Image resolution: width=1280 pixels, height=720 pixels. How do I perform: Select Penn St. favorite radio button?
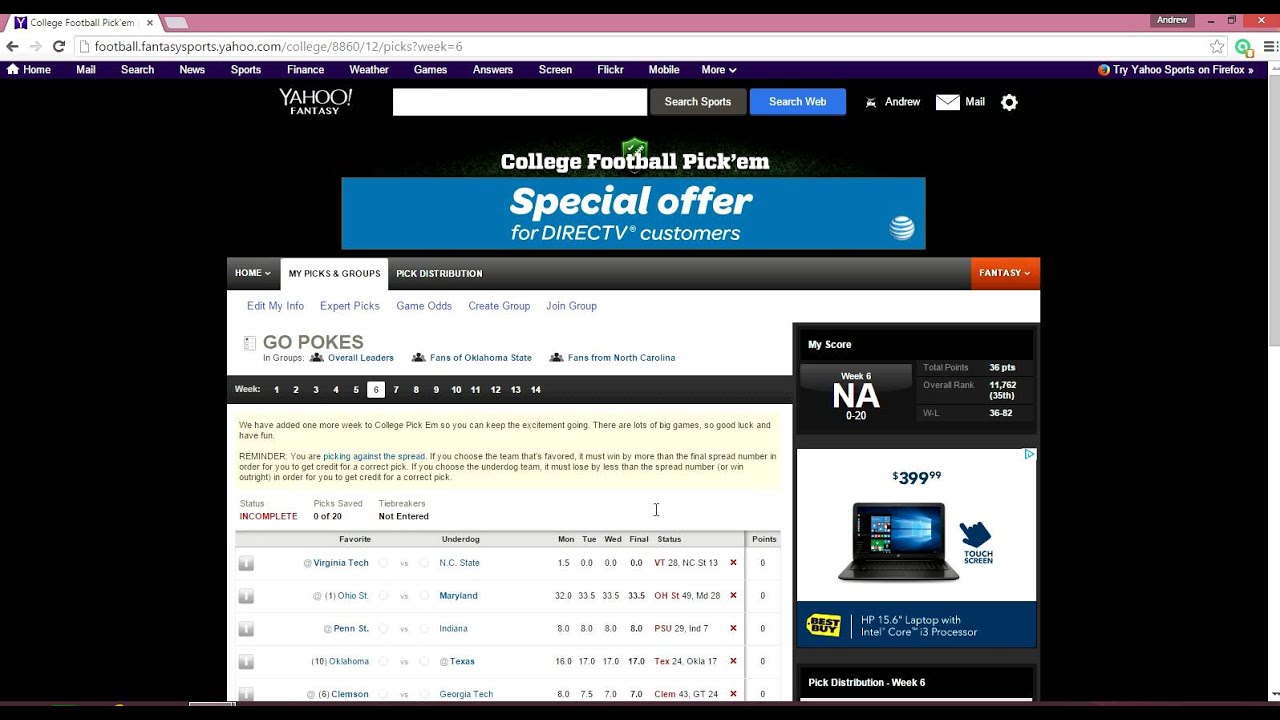click(x=384, y=629)
